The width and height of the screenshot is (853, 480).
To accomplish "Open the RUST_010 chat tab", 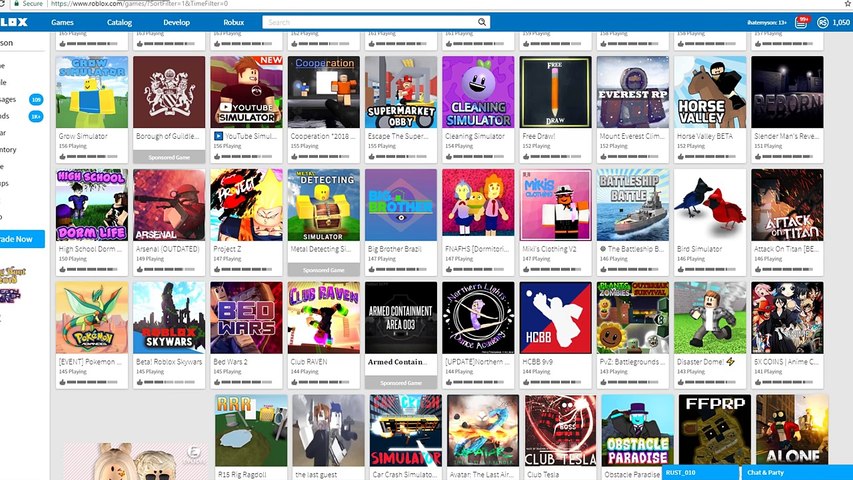I will pyautogui.click(x=700, y=472).
